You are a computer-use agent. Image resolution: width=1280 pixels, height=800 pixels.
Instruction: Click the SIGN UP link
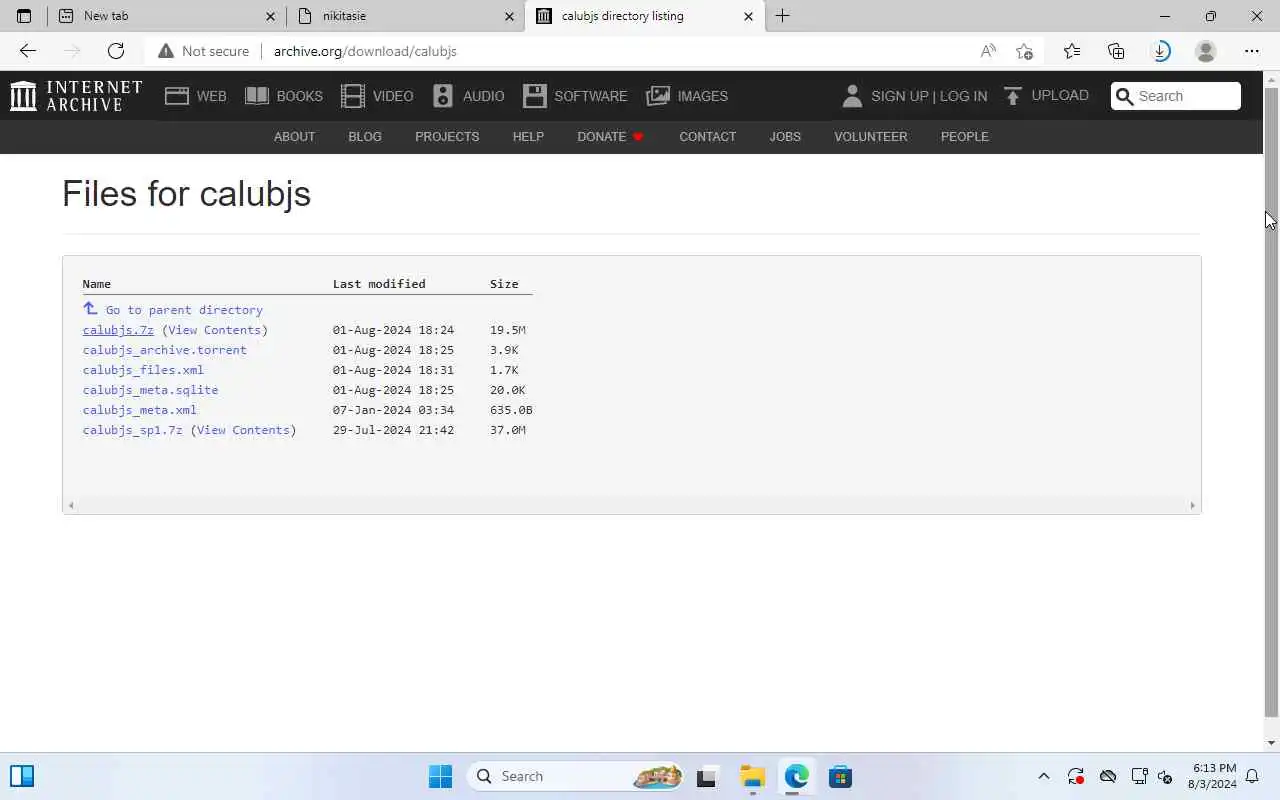[x=900, y=96]
